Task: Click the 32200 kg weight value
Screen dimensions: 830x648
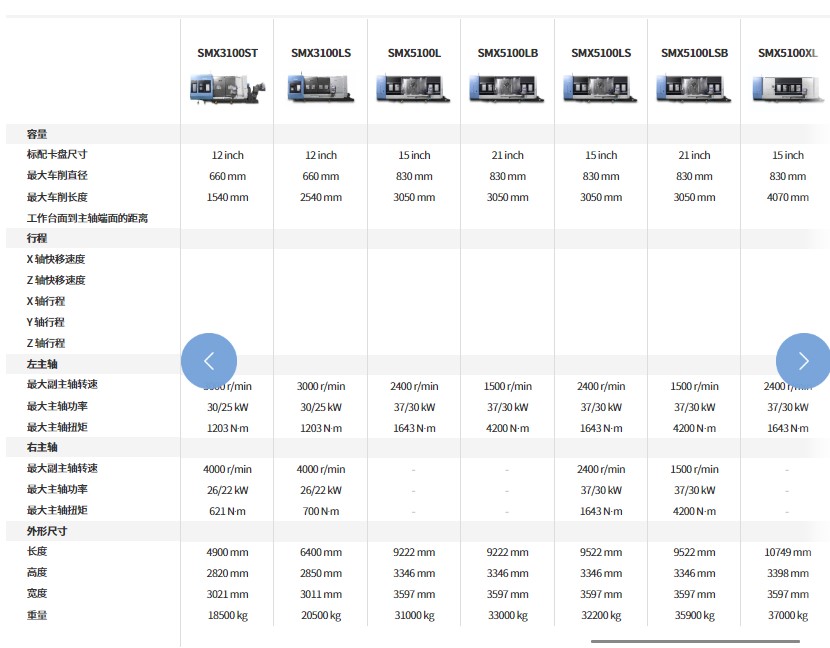Action: coord(601,616)
